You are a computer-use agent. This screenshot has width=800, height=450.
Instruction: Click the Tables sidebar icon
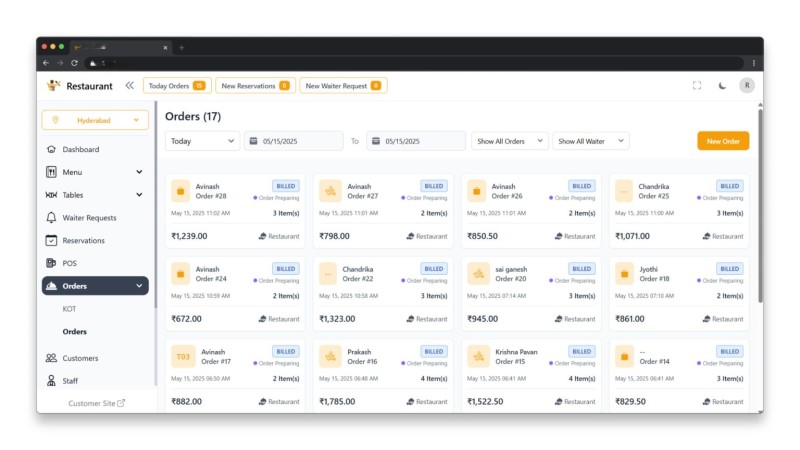(51, 195)
